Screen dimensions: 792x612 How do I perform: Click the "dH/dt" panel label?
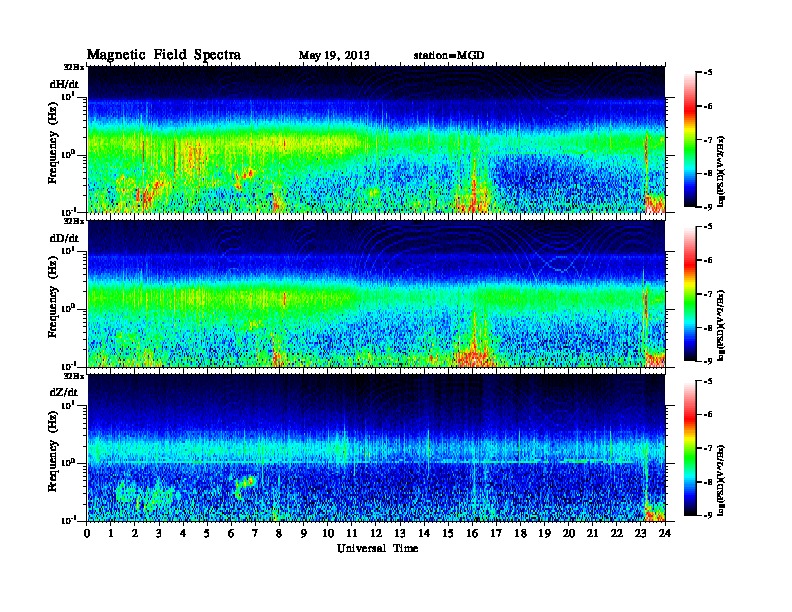pyautogui.click(x=64, y=84)
